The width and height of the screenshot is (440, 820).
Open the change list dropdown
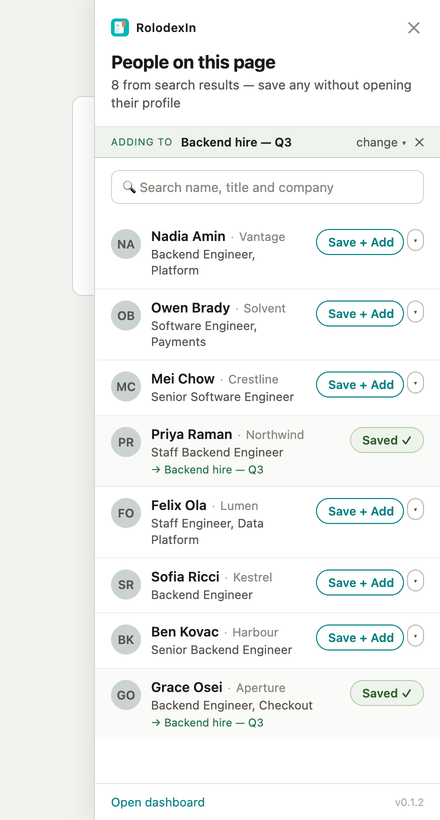pyautogui.click(x=381, y=142)
